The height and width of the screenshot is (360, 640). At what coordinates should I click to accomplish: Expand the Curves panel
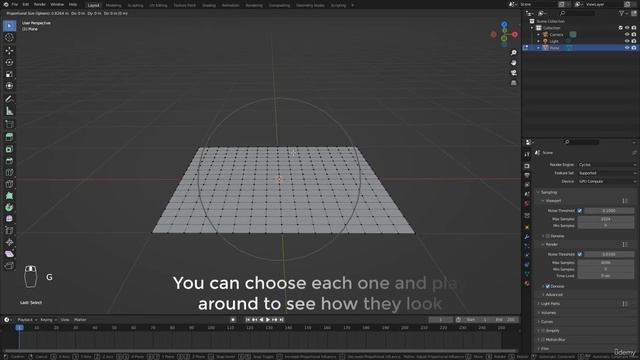click(546, 322)
